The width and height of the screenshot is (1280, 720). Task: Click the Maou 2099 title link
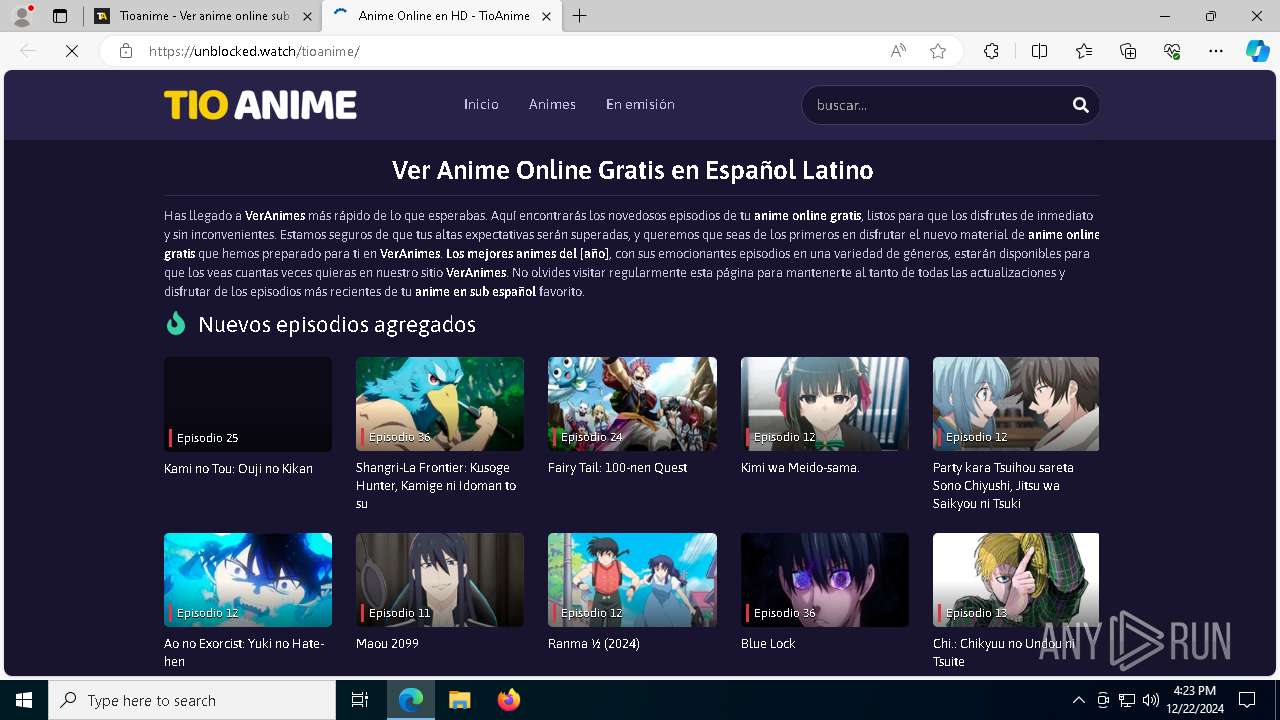[387, 643]
